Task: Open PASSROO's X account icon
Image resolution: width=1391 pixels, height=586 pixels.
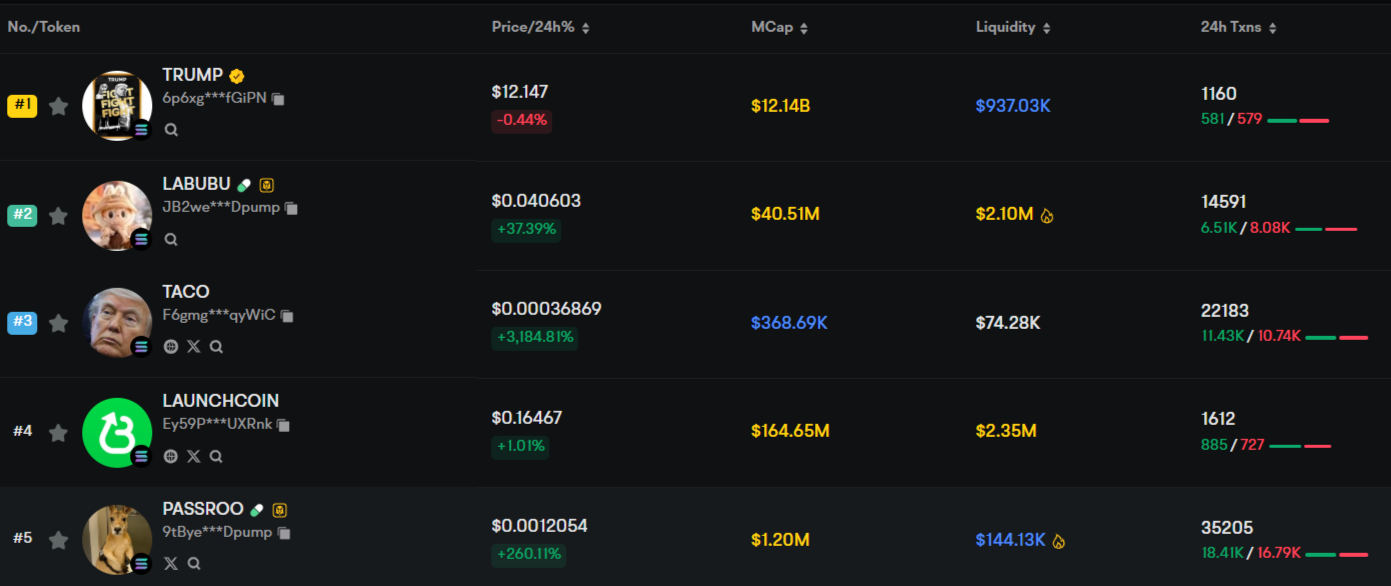Action: [x=171, y=563]
